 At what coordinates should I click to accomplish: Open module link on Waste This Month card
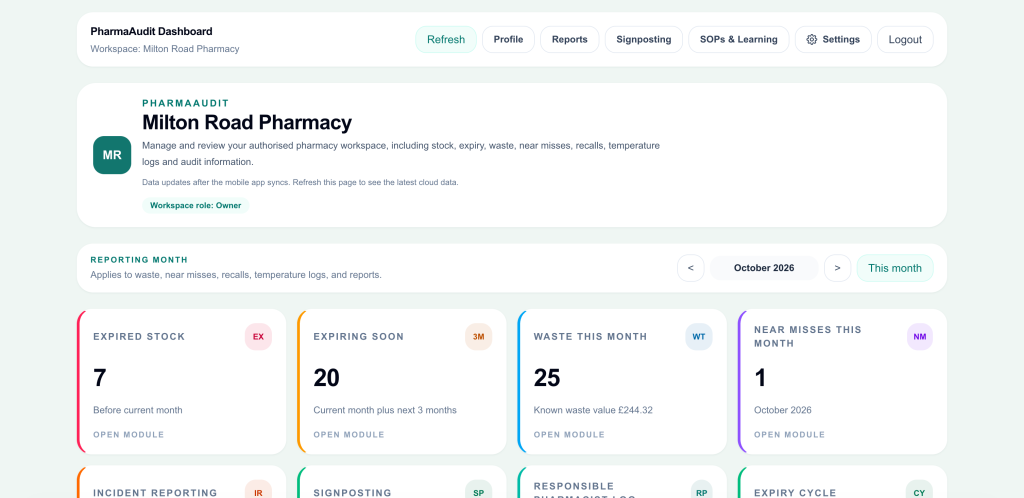click(x=569, y=435)
